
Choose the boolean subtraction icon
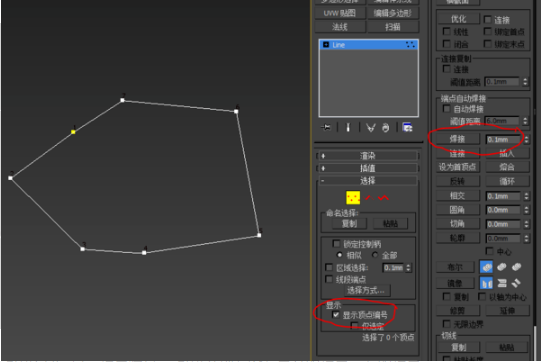[x=502, y=267]
